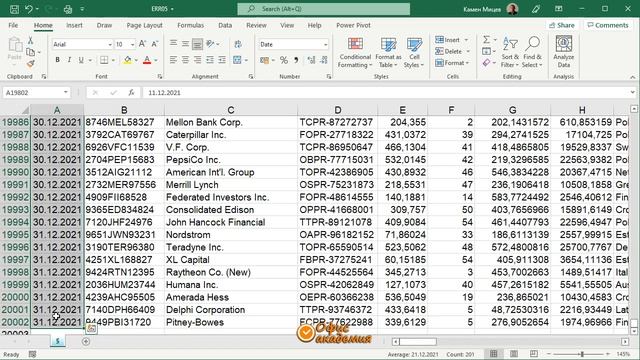The image size is (640, 360).
Task: Click the Format Painter brush icon
Action: [30, 64]
